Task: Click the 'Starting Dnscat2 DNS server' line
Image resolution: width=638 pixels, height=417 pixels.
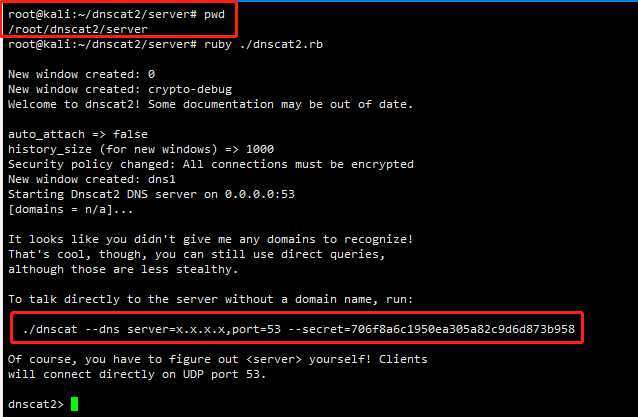Action: pyautogui.click(x=151, y=194)
